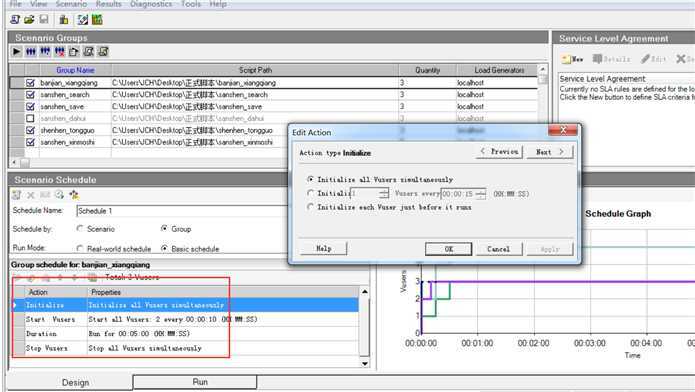The width and height of the screenshot is (695, 392).
Task: Toggle the sanshen_save group checkbox
Action: [x=30, y=106]
